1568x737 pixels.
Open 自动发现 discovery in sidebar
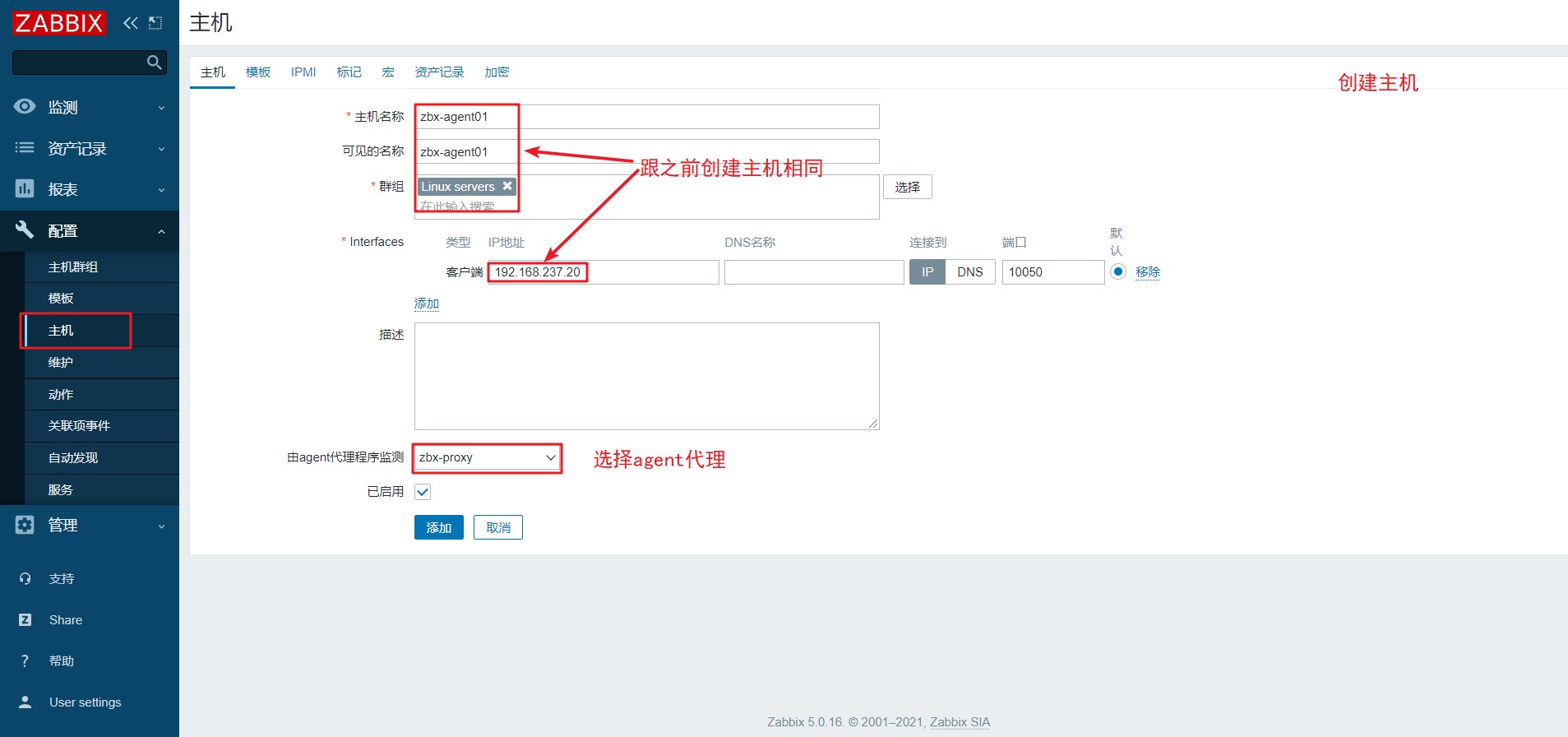pos(102,458)
